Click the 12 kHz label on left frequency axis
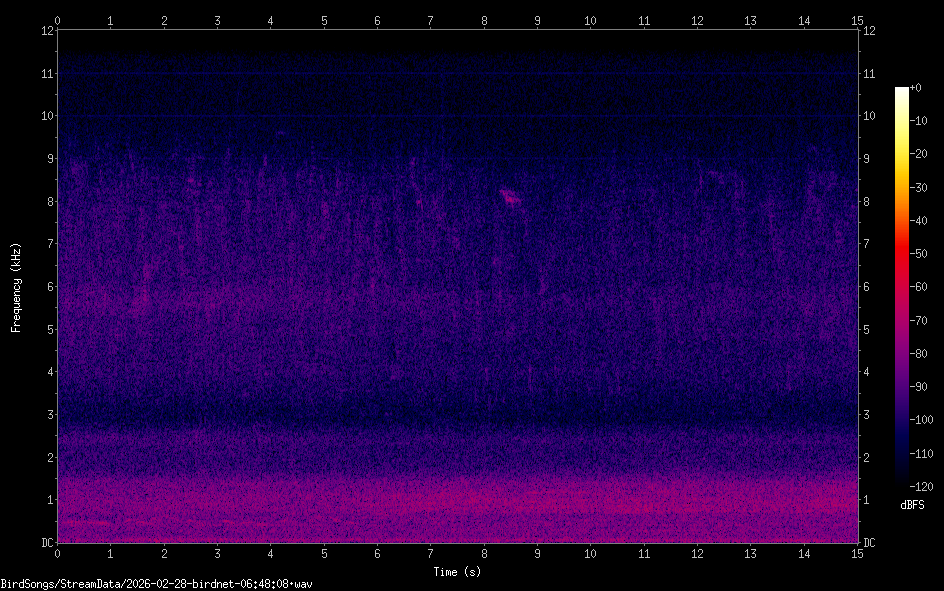Screen dimensions: 944x591 (x=45, y=31)
